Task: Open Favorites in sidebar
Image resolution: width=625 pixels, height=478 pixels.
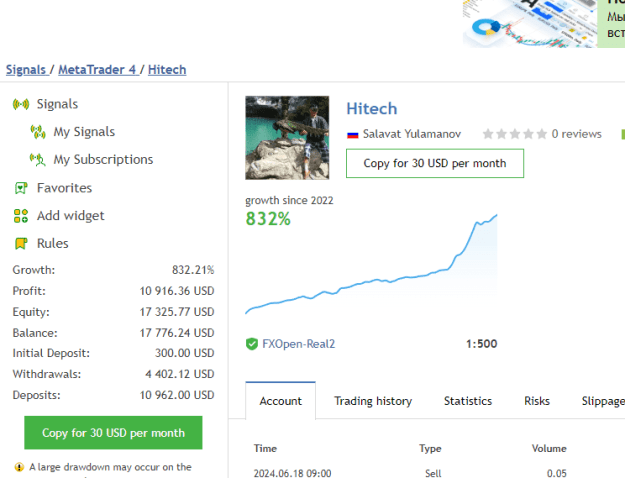Action: [x=65, y=188]
